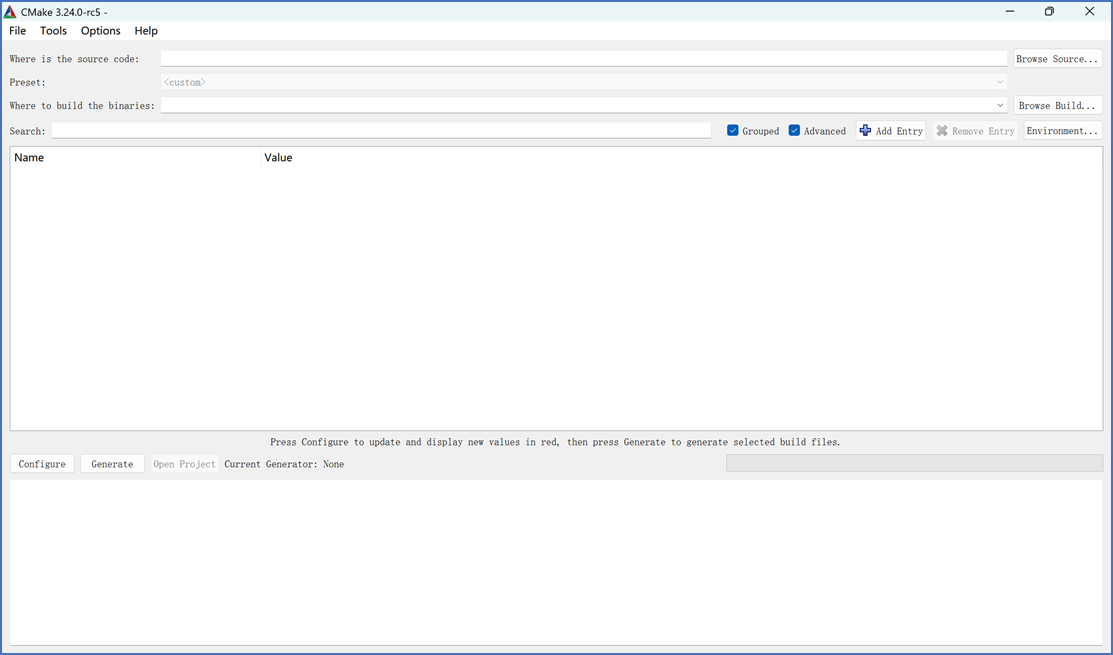
Task: Restore down the CMake window
Action: (x=1049, y=11)
